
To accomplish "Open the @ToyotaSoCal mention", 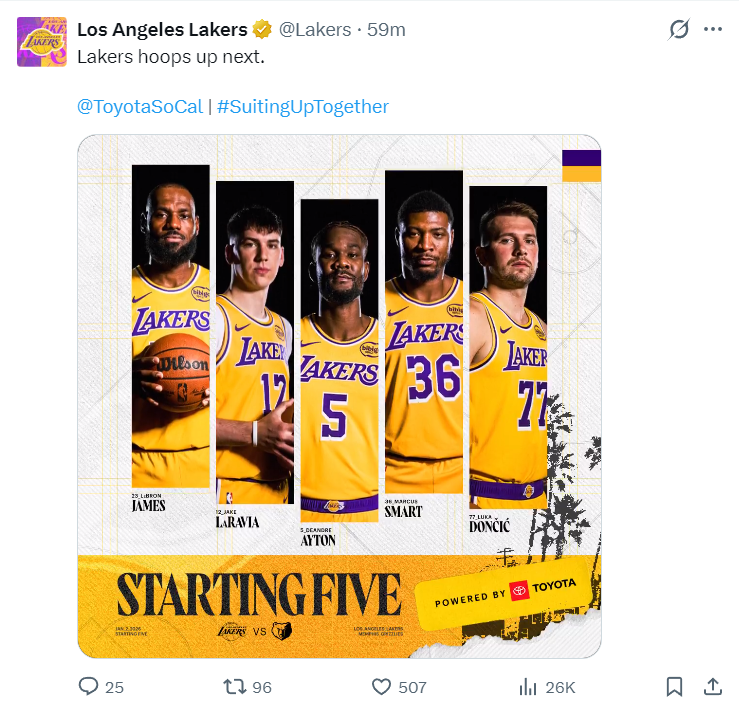I will pyautogui.click(x=139, y=106).
